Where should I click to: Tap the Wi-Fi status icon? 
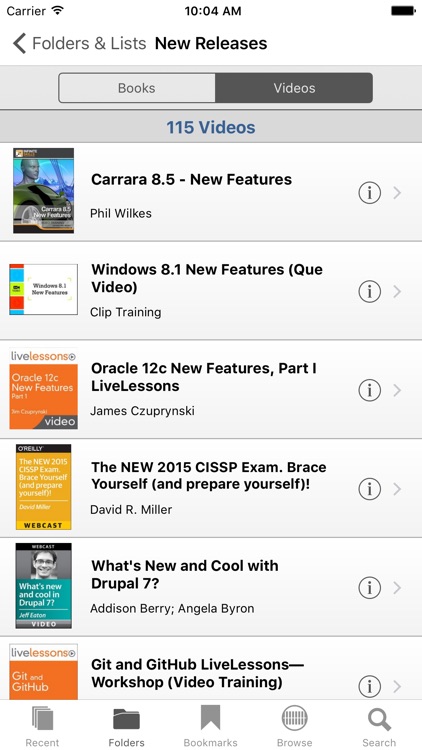[58, 11]
